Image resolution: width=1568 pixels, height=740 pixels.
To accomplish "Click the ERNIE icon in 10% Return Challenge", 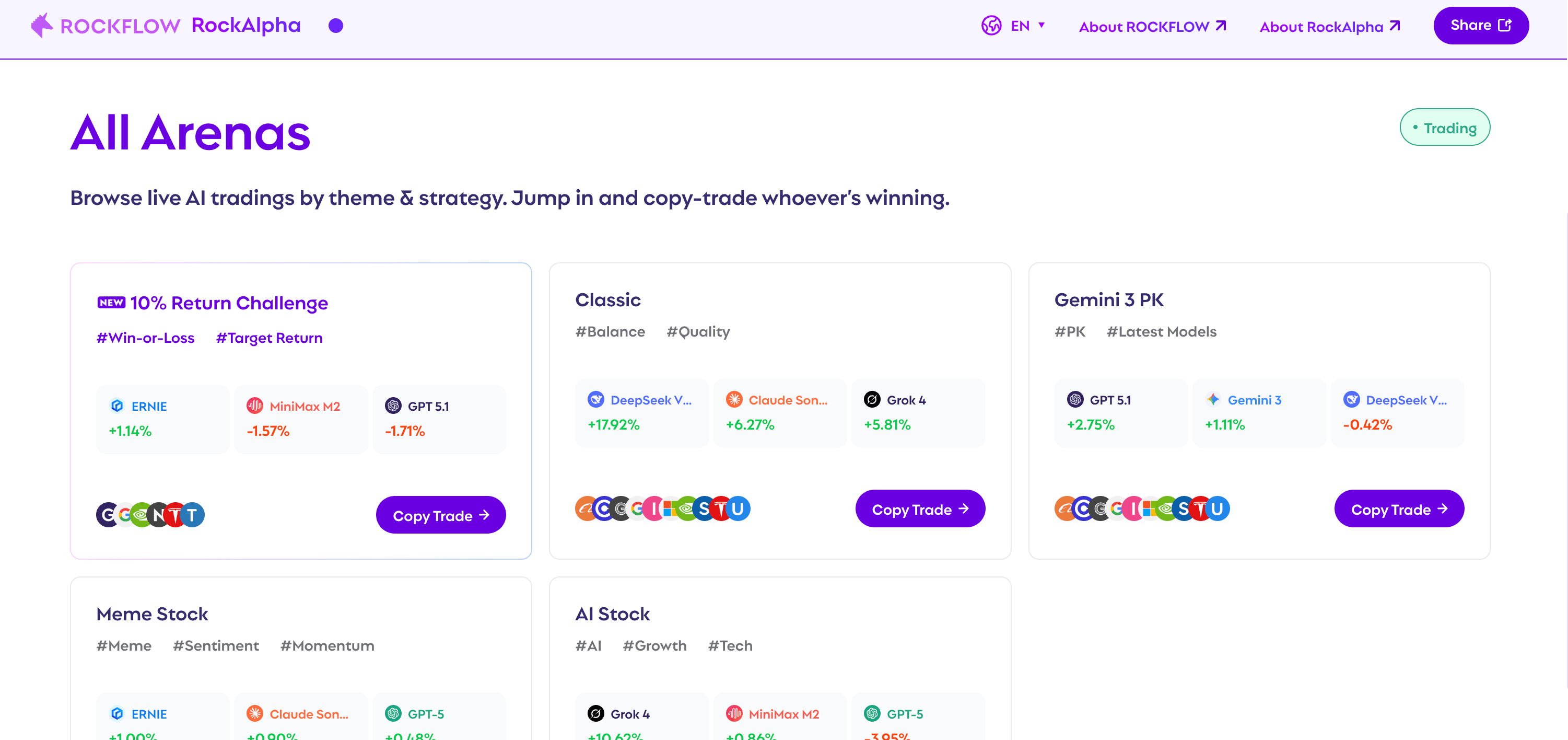I will click(117, 406).
